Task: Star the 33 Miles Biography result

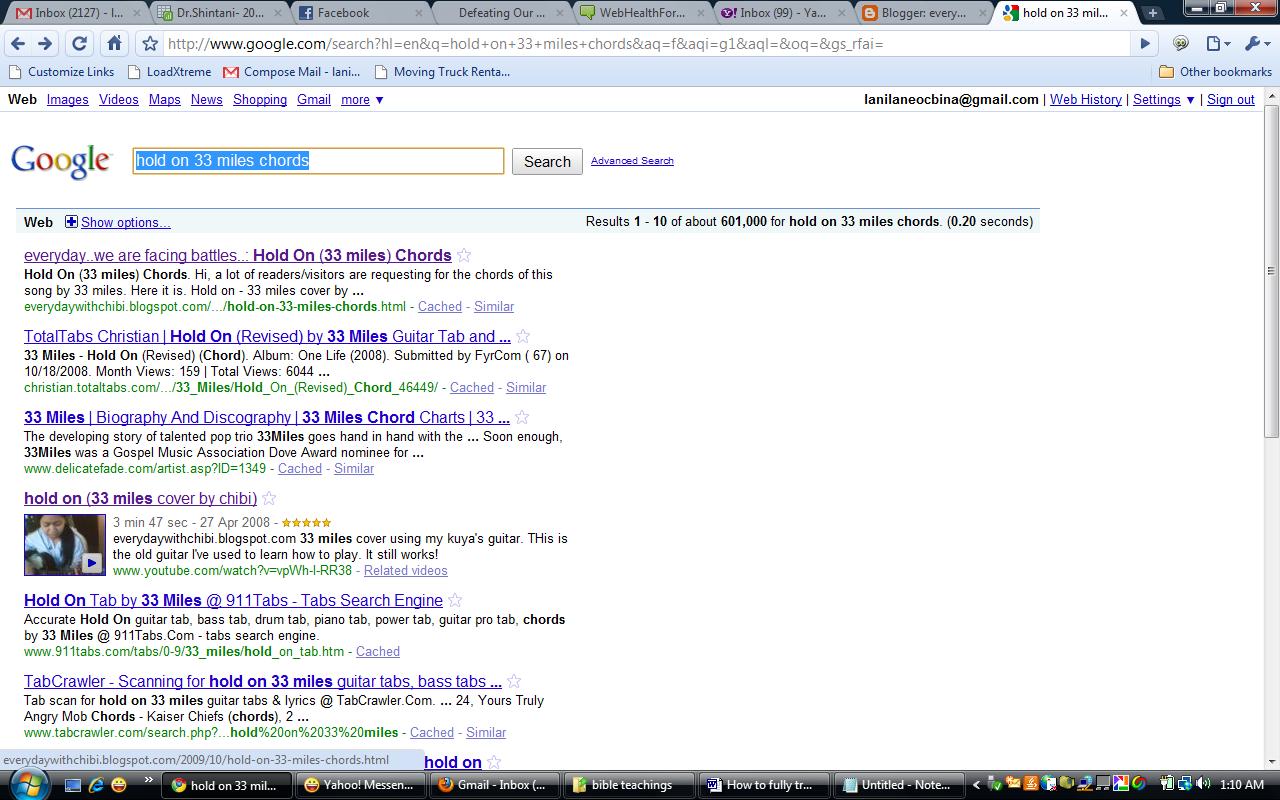Action: tap(522, 417)
